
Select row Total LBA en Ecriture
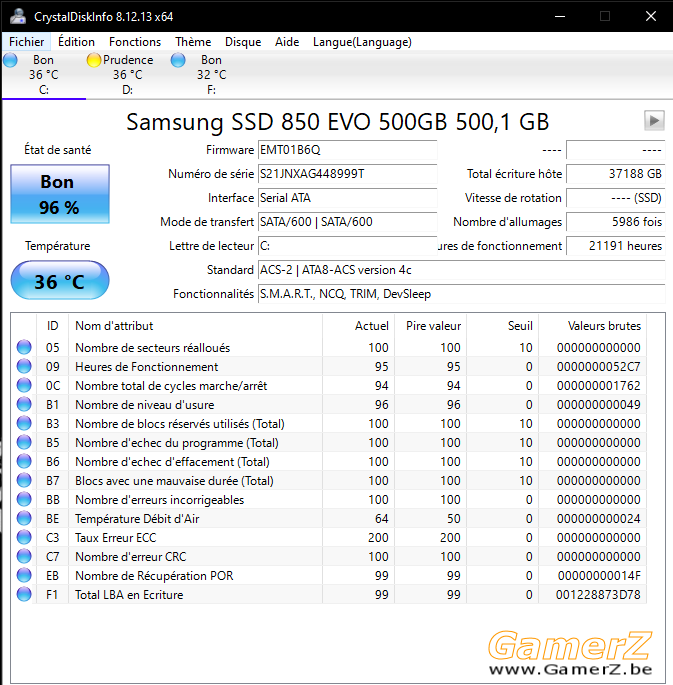click(329, 594)
